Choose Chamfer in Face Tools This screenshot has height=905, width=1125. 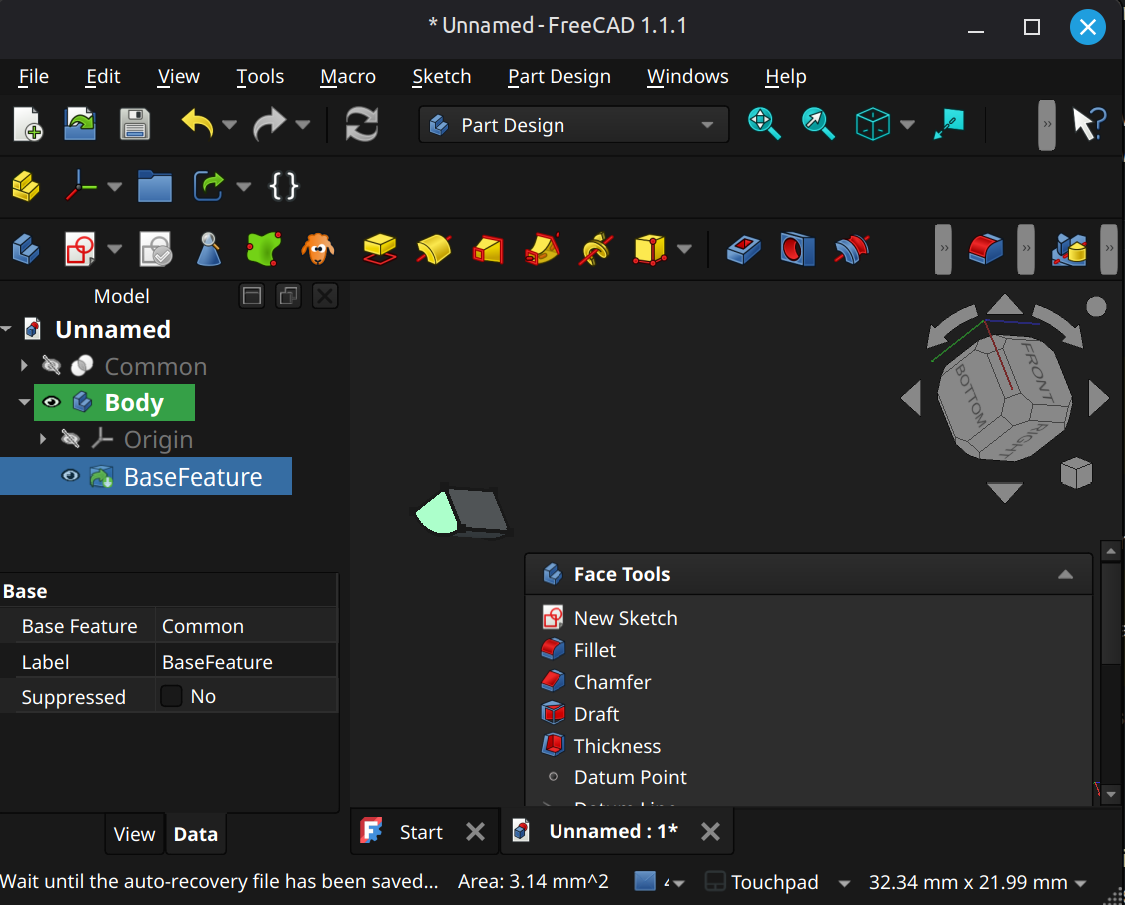tap(612, 682)
